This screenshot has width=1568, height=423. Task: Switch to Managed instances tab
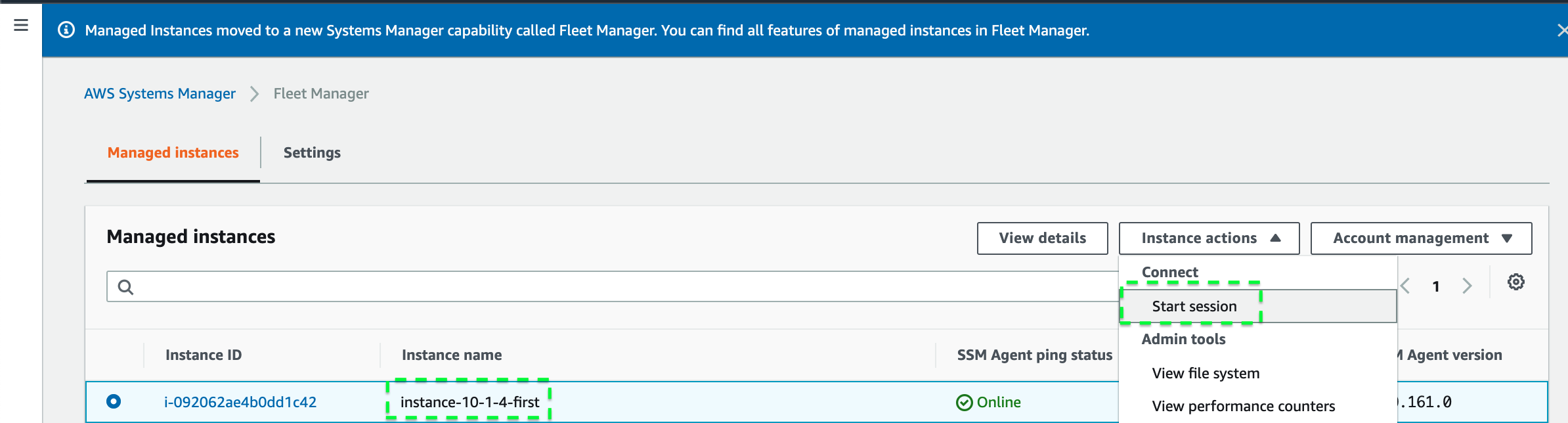[173, 152]
